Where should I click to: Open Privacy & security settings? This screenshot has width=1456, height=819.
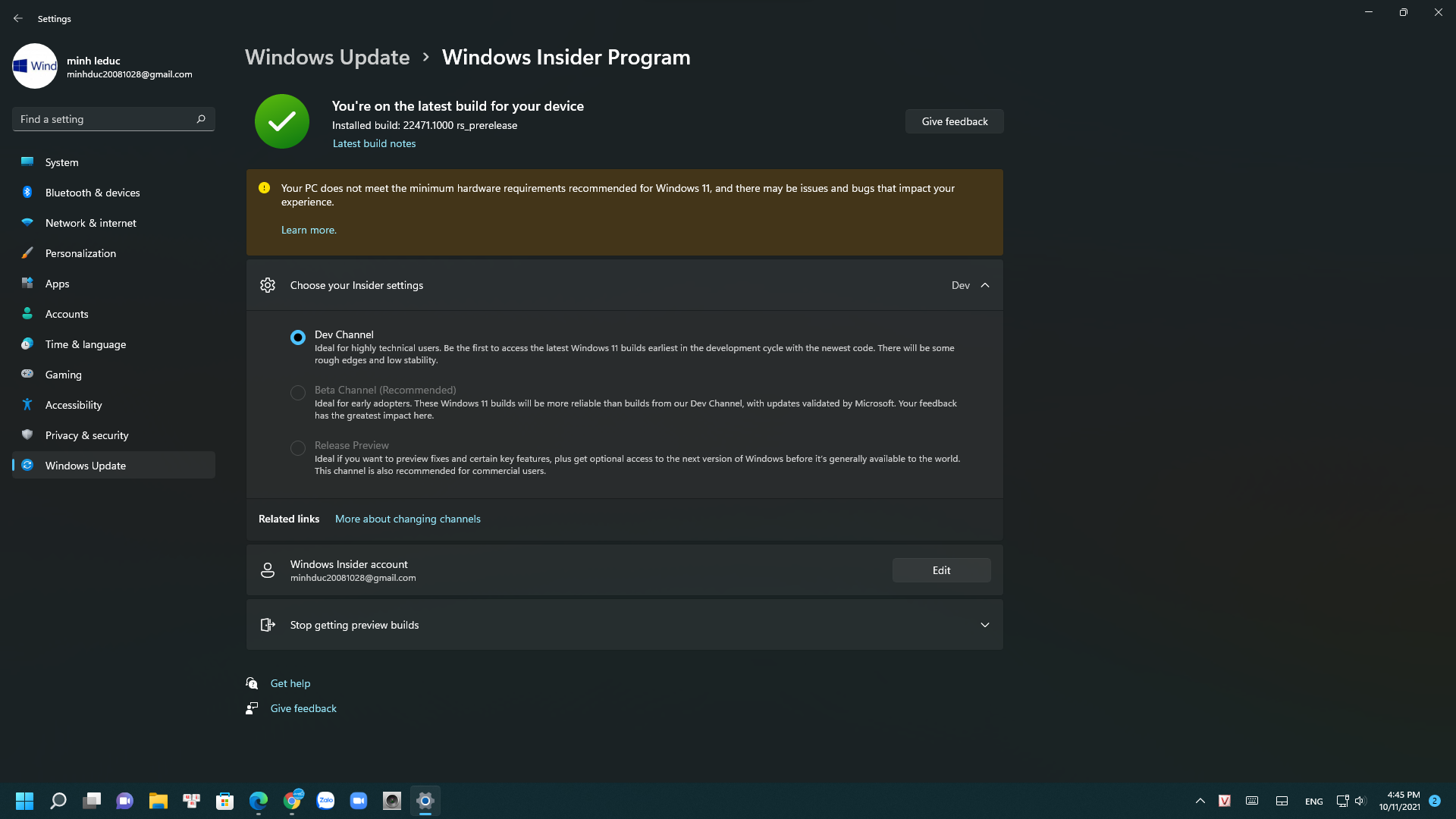114,435
